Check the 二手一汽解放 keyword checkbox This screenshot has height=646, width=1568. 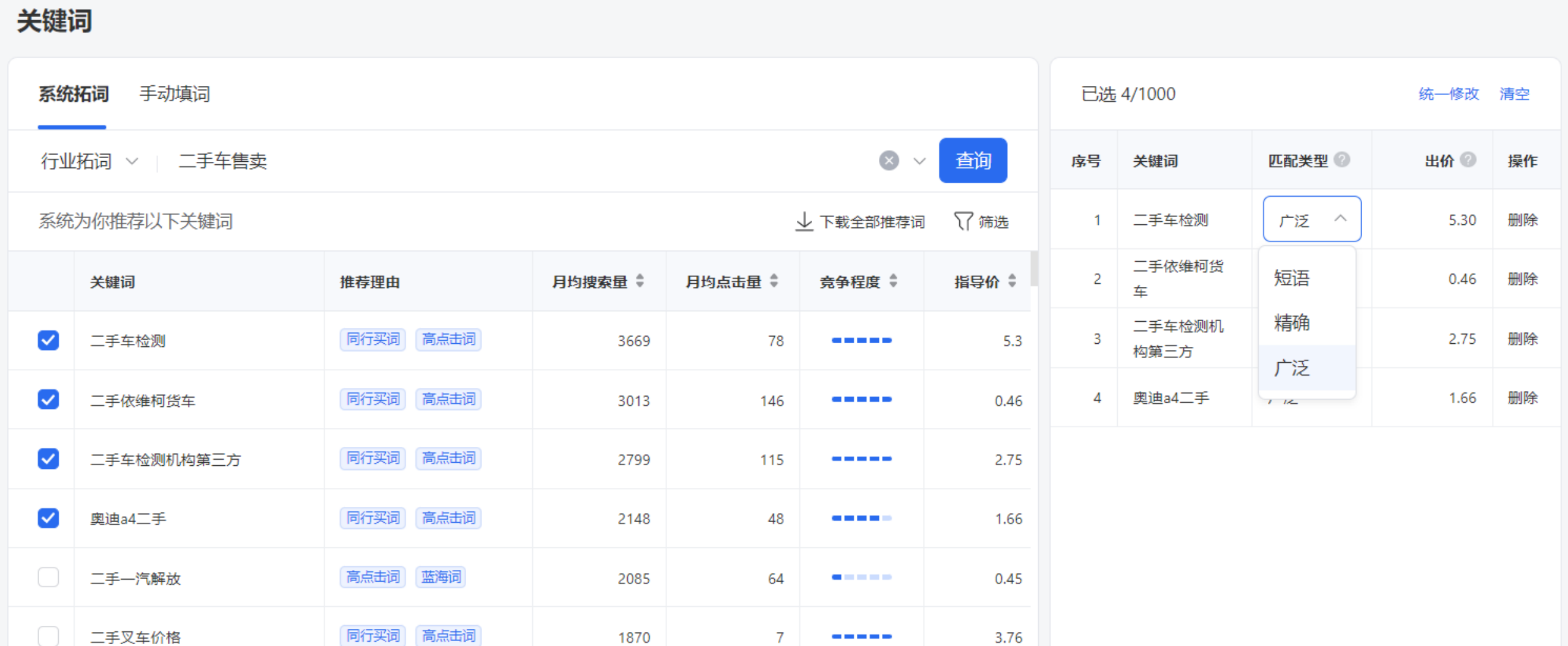point(48,577)
